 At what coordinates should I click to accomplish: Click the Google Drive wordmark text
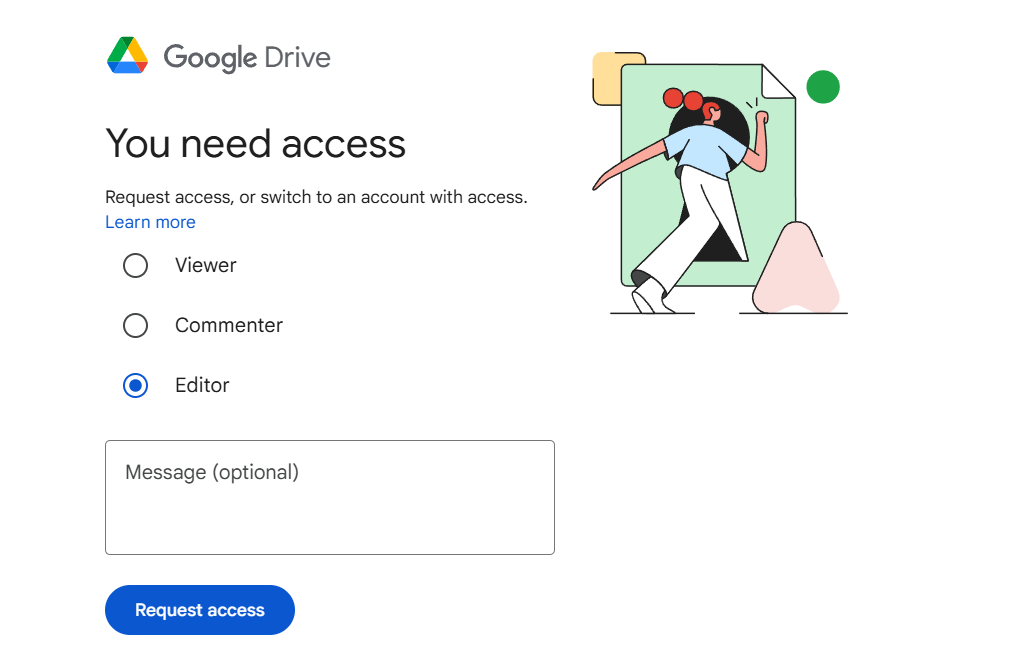pos(247,57)
